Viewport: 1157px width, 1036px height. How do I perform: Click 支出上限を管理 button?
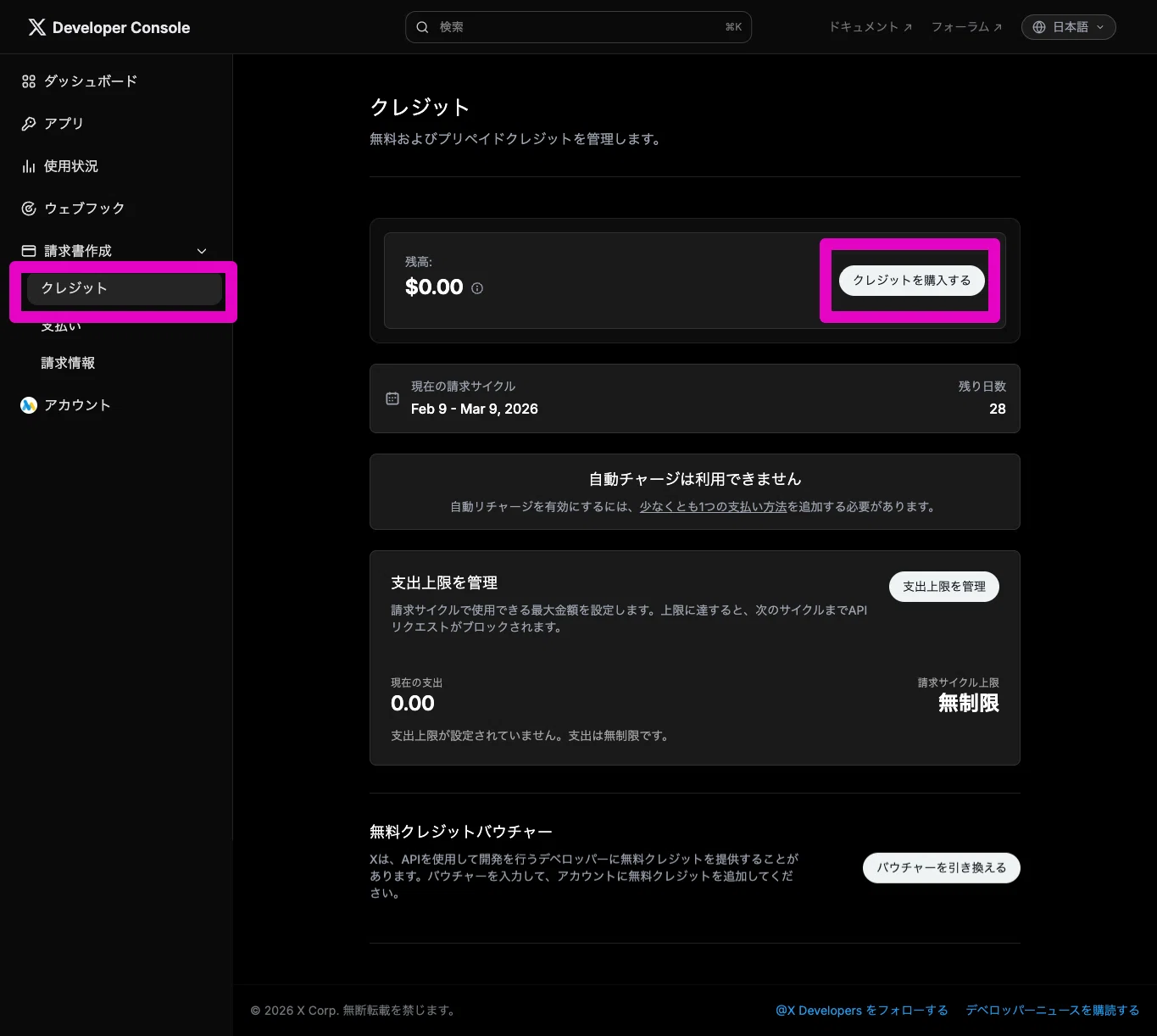[x=944, y=587]
